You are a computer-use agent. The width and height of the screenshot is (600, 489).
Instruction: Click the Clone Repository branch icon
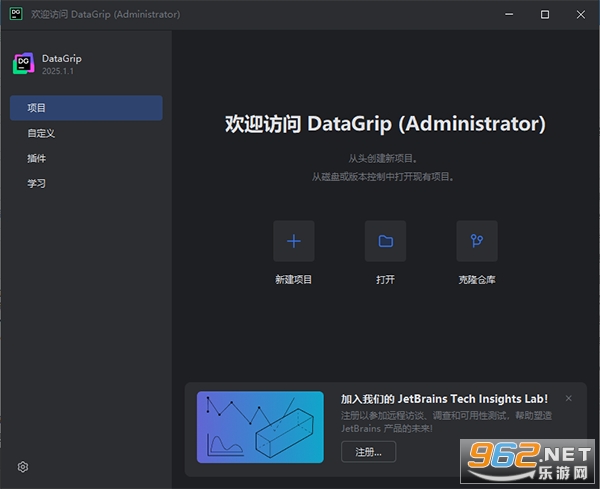[477, 241]
